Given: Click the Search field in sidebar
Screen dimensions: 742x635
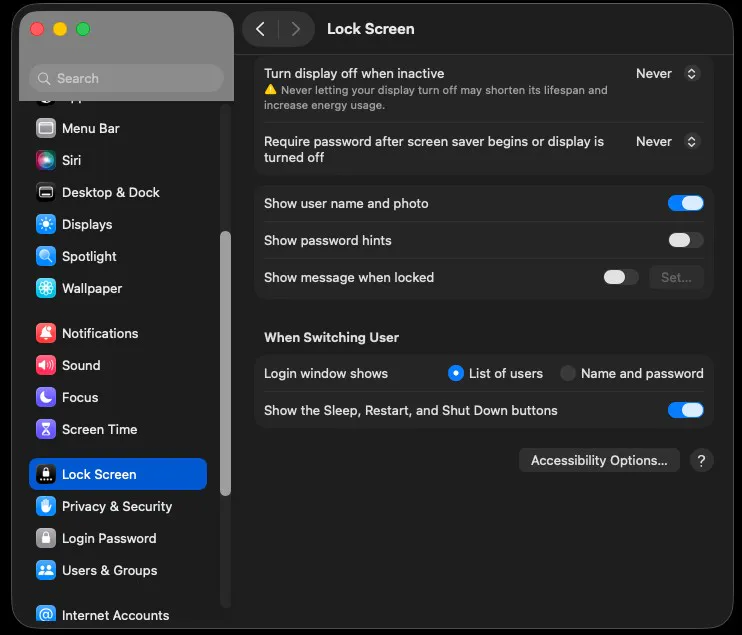Looking at the screenshot, I should tap(126, 78).
